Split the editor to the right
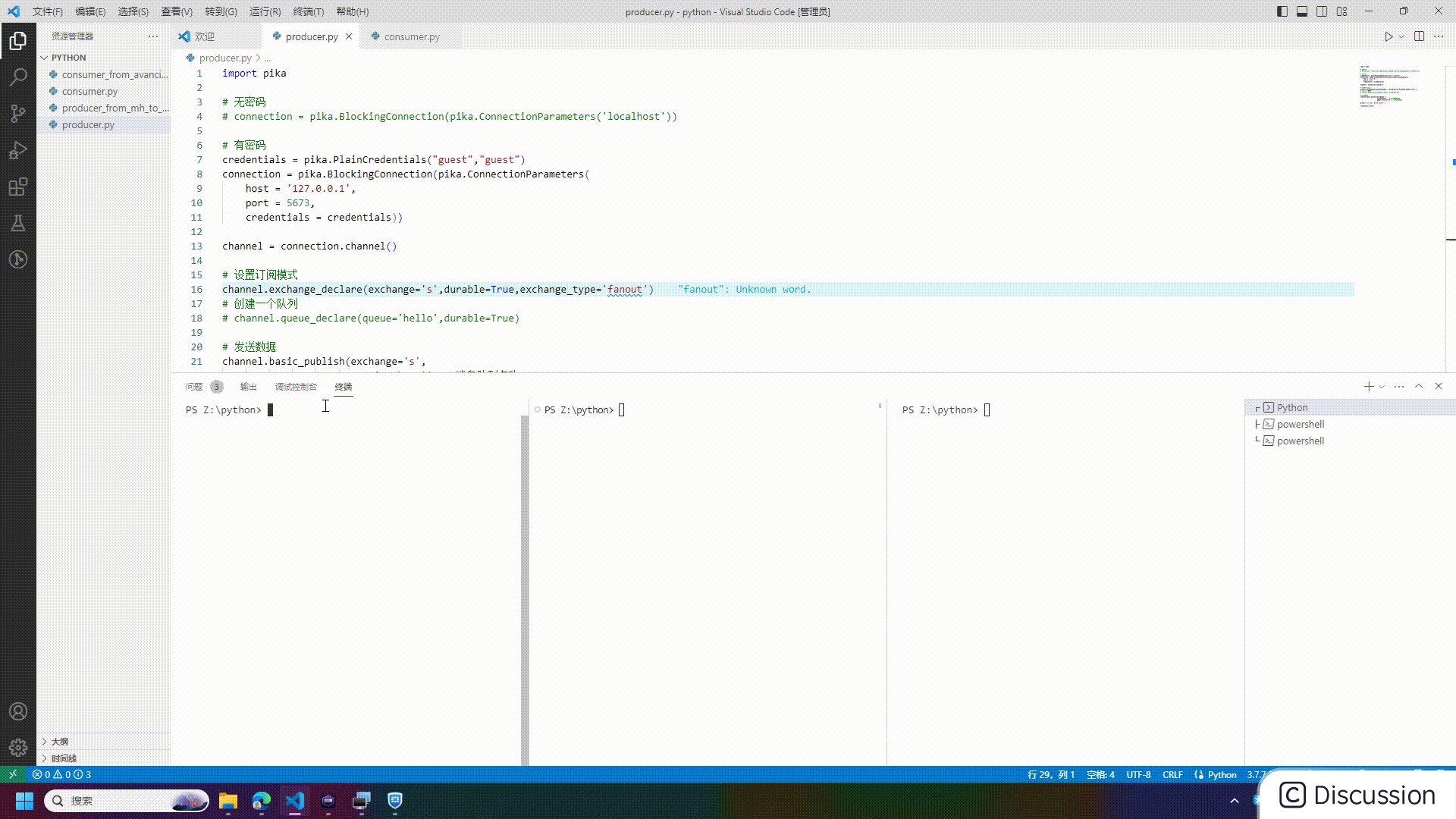 tap(1419, 36)
